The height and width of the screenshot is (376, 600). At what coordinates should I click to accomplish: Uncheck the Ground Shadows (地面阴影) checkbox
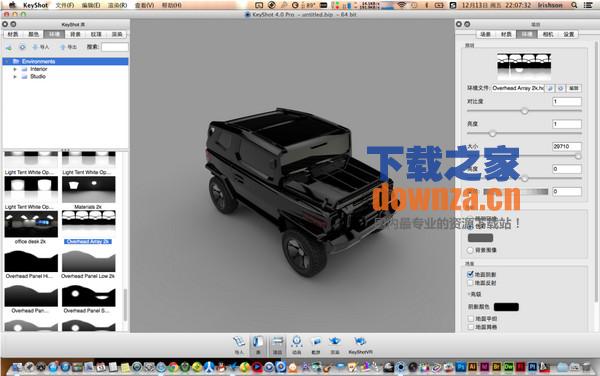[470, 274]
